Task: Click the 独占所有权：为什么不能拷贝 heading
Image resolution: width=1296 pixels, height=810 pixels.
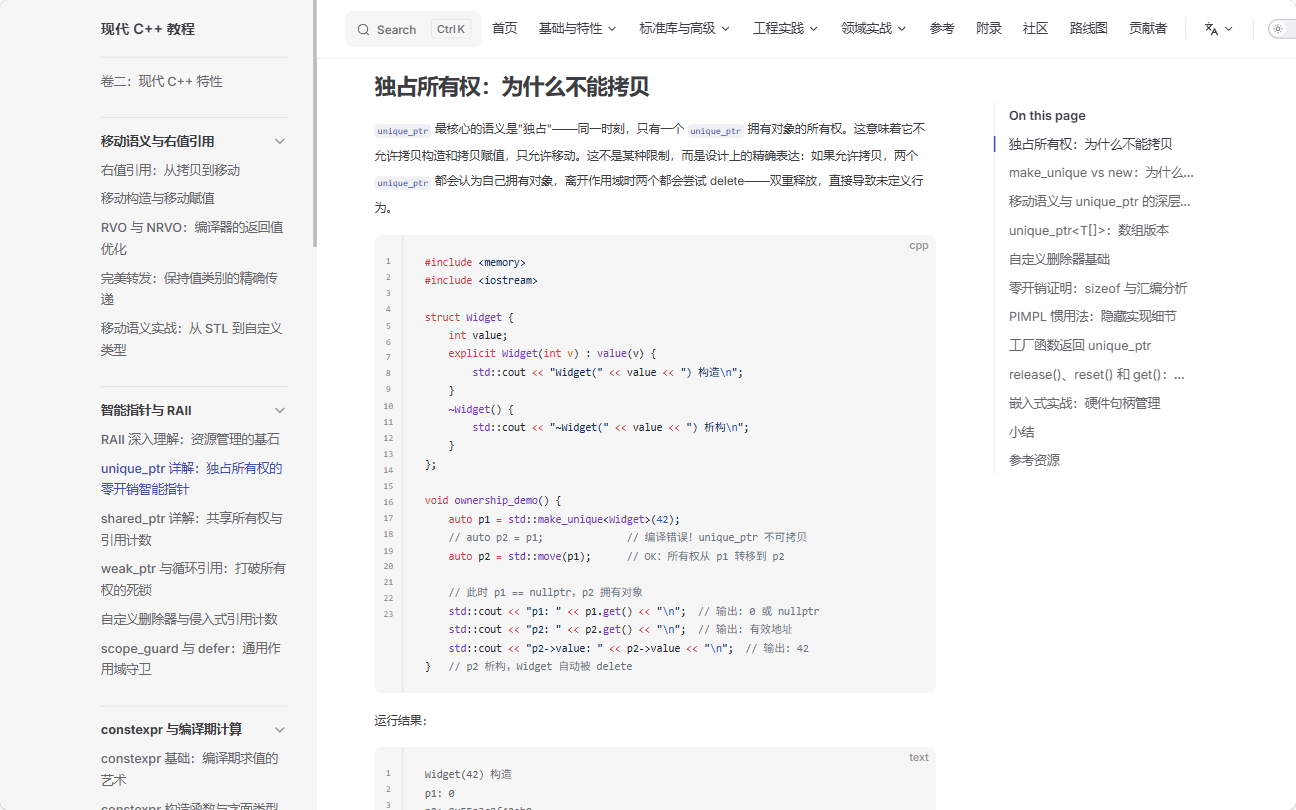Action: [512, 87]
